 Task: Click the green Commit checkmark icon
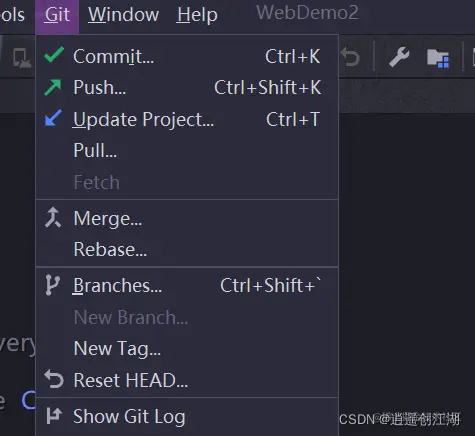(54, 55)
